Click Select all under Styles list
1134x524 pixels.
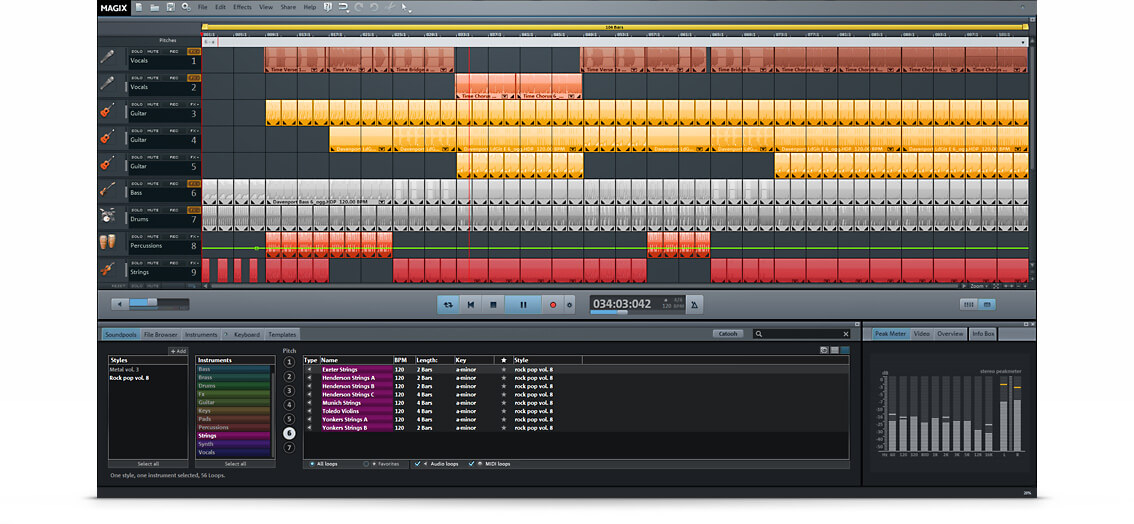[148, 463]
